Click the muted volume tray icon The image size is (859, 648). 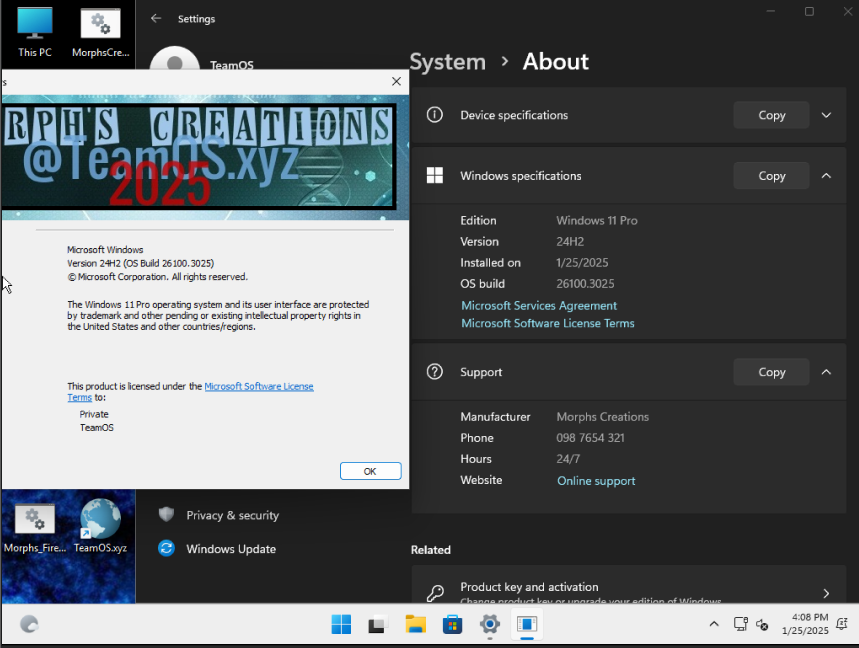click(762, 624)
